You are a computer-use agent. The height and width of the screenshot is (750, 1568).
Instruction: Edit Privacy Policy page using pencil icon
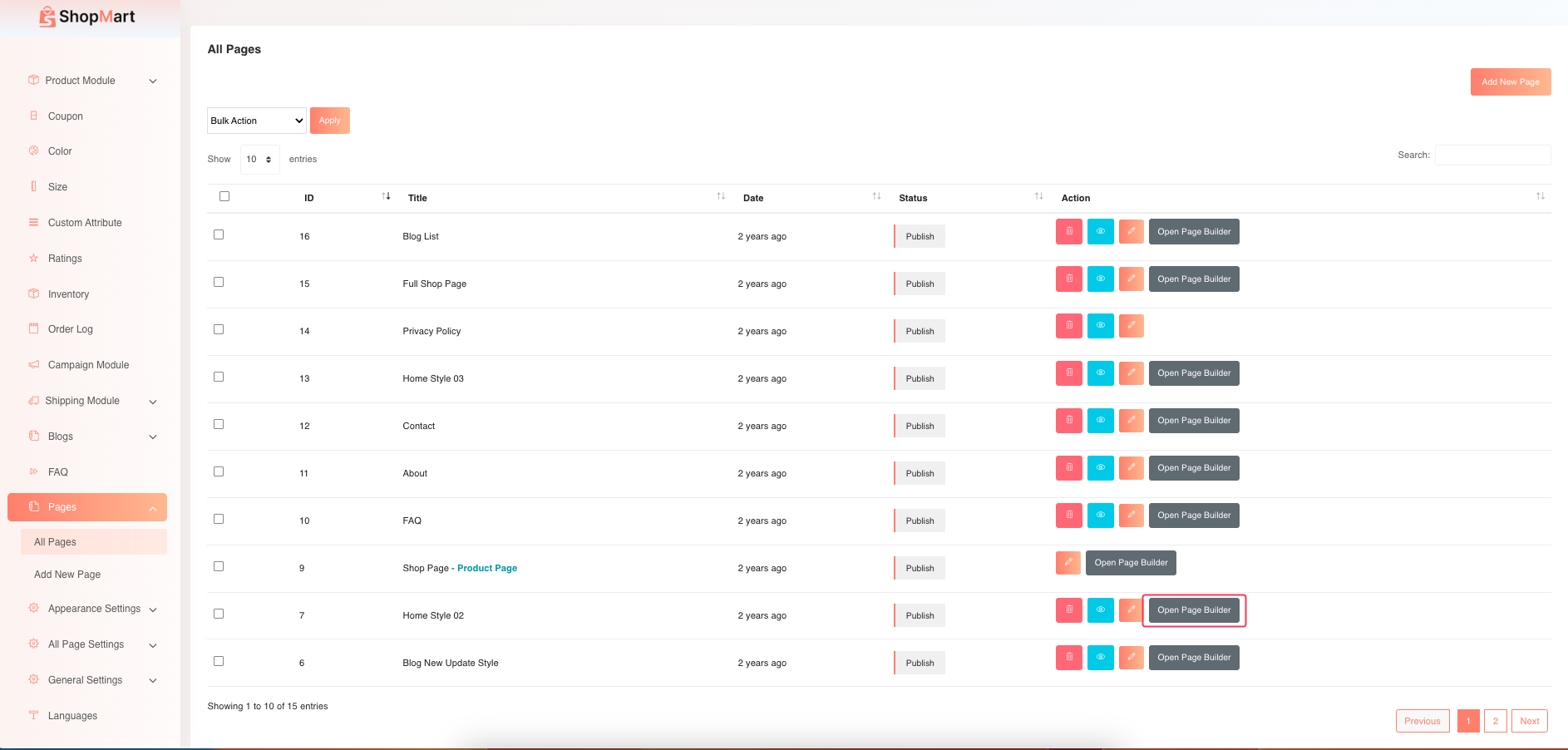click(1131, 326)
